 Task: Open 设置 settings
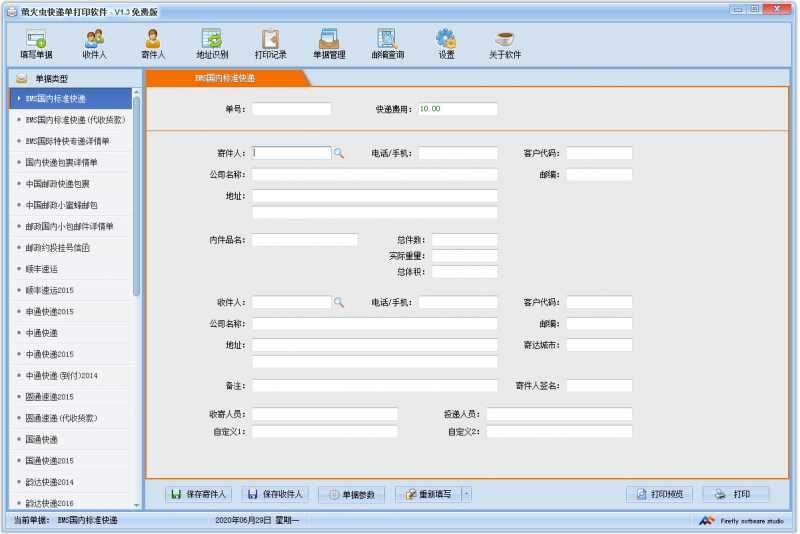coord(446,44)
